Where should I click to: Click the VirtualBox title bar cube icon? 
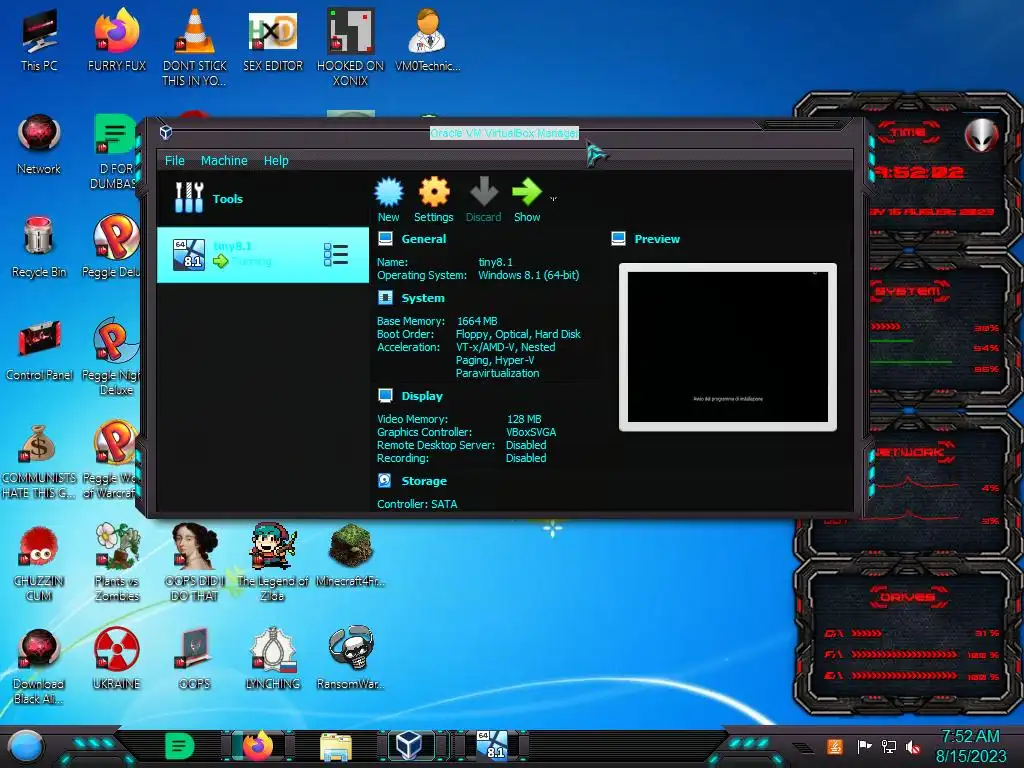166,133
